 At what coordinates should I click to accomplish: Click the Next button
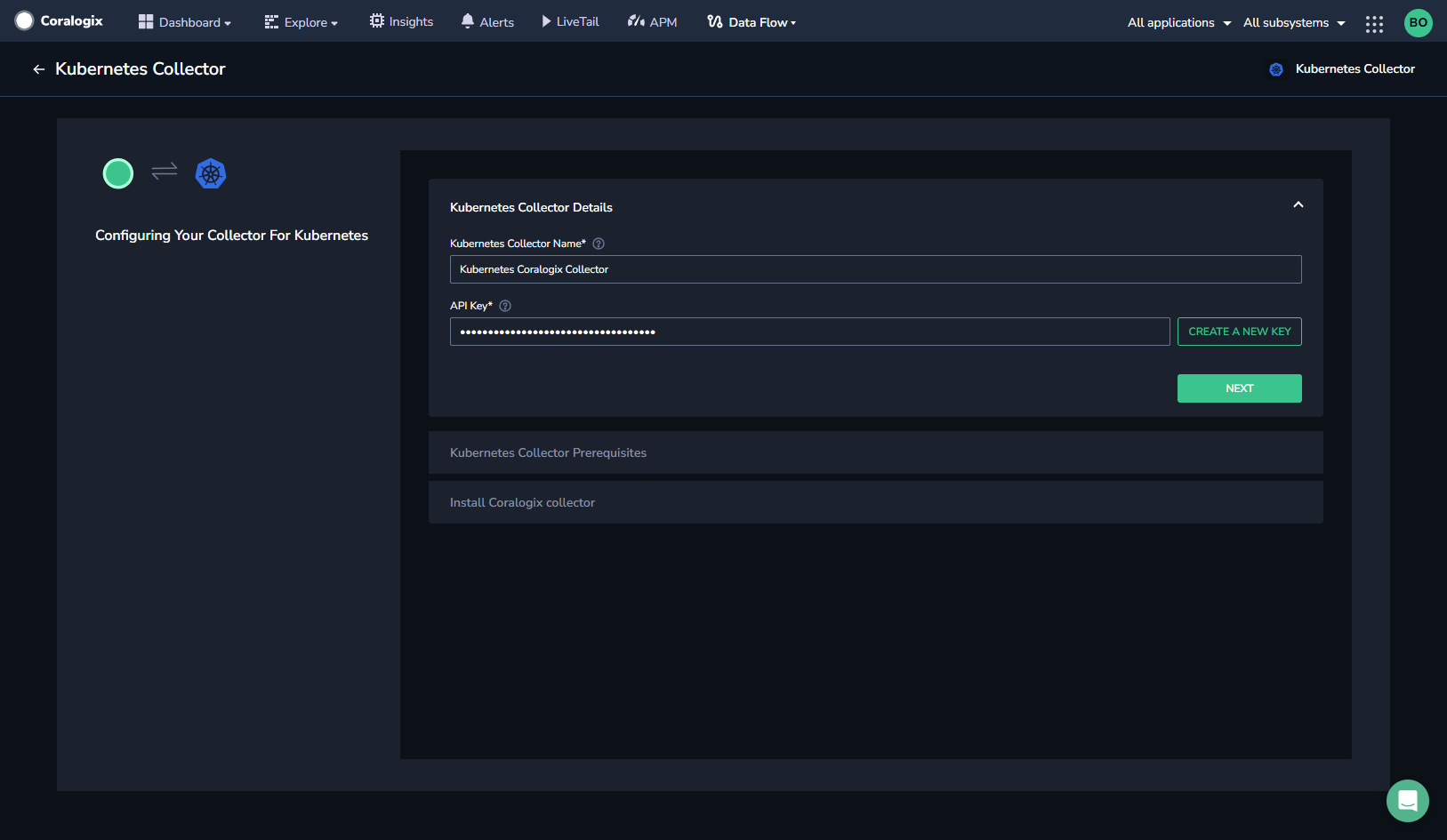tap(1239, 388)
